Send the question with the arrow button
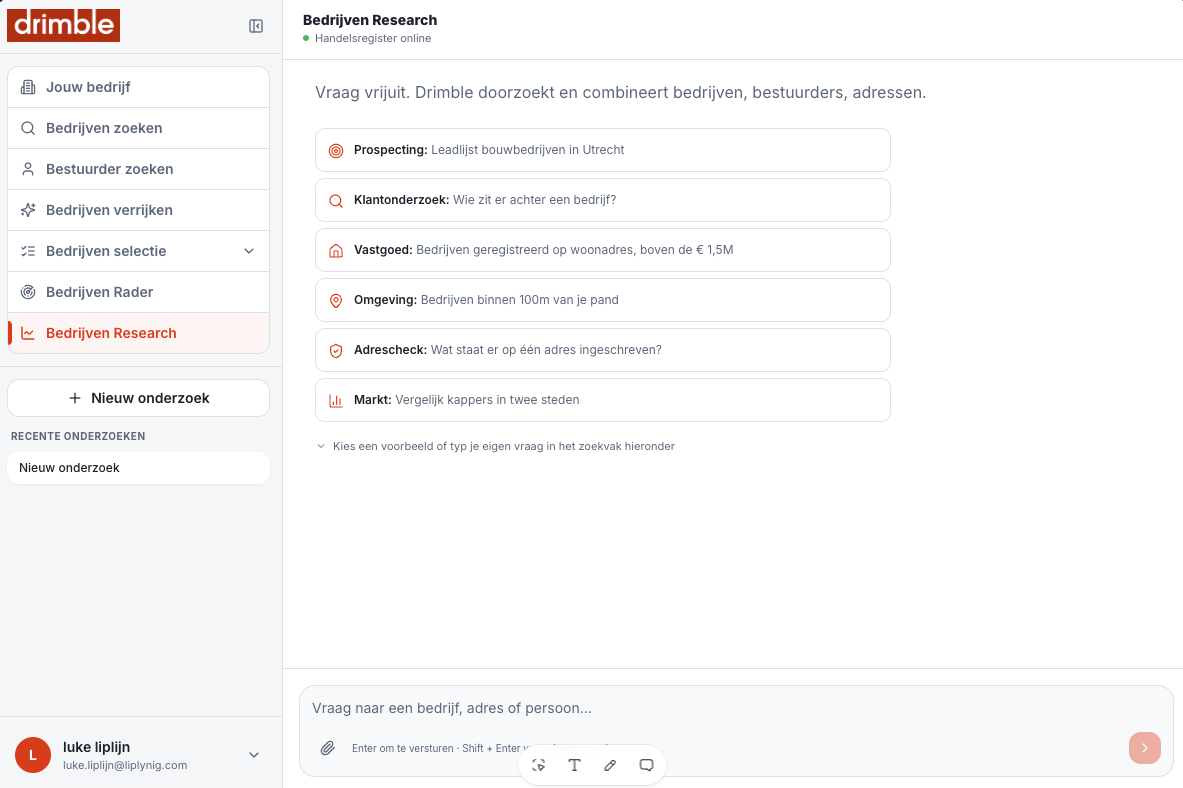Image resolution: width=1183 pixels, height=788 pixels. tap(1145, 748)
